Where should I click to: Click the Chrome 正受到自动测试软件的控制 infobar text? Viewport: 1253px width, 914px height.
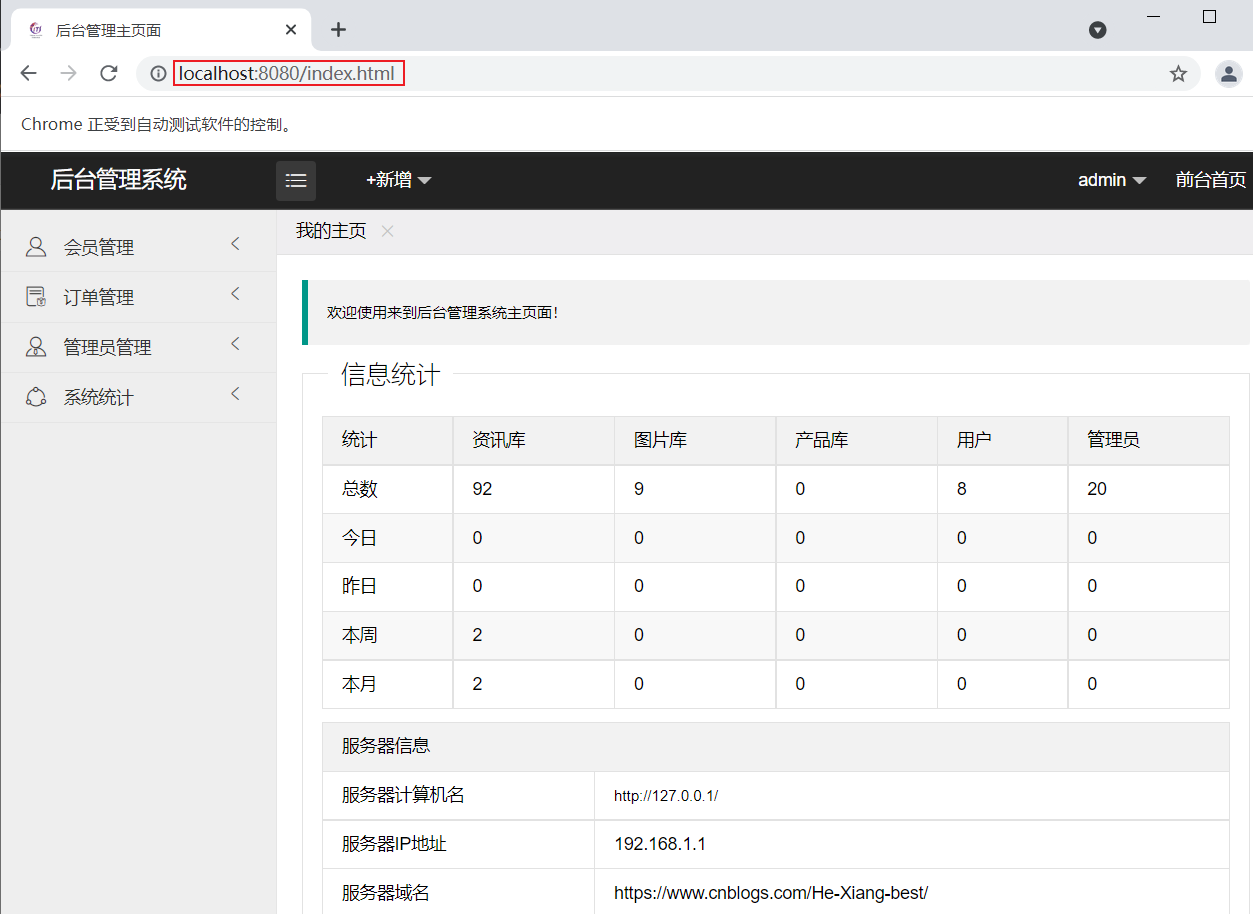tap(157, 125)
